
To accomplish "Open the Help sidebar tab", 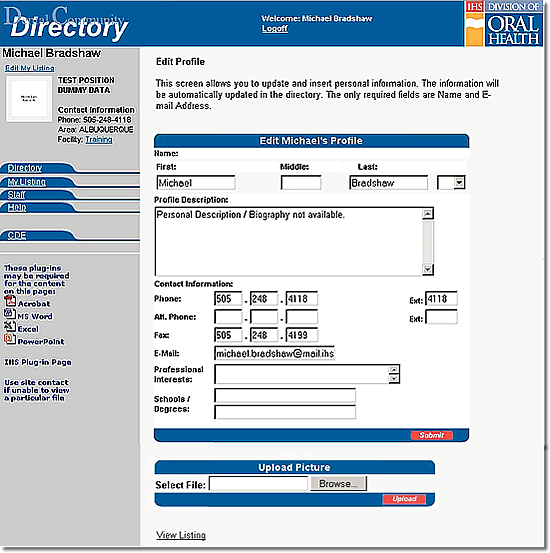I will click(x=17, y=207).
